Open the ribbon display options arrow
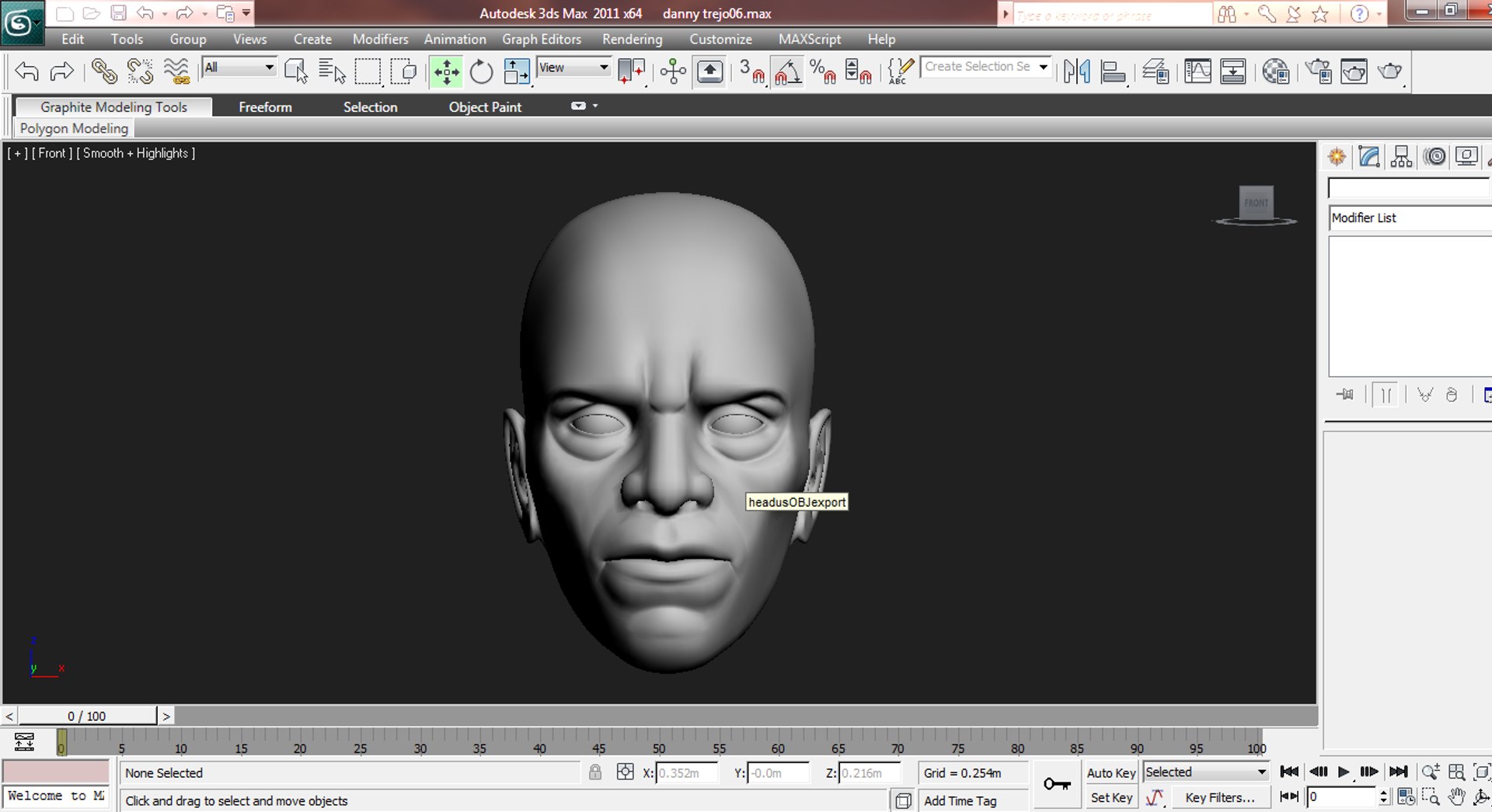The height and width of the screenshot is (812, 1492). click(595, 106)
